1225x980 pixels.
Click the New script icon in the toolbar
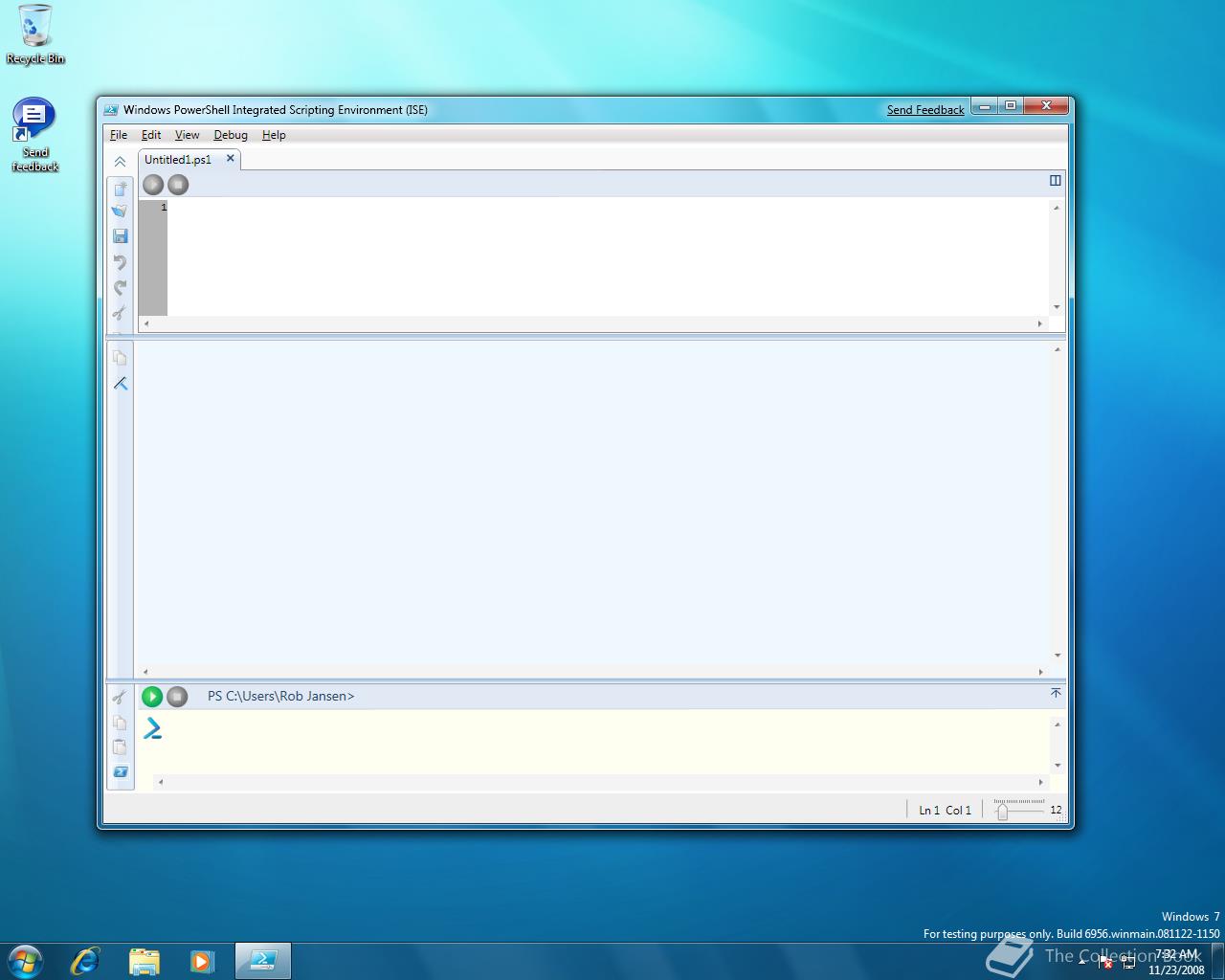(120, 188)
